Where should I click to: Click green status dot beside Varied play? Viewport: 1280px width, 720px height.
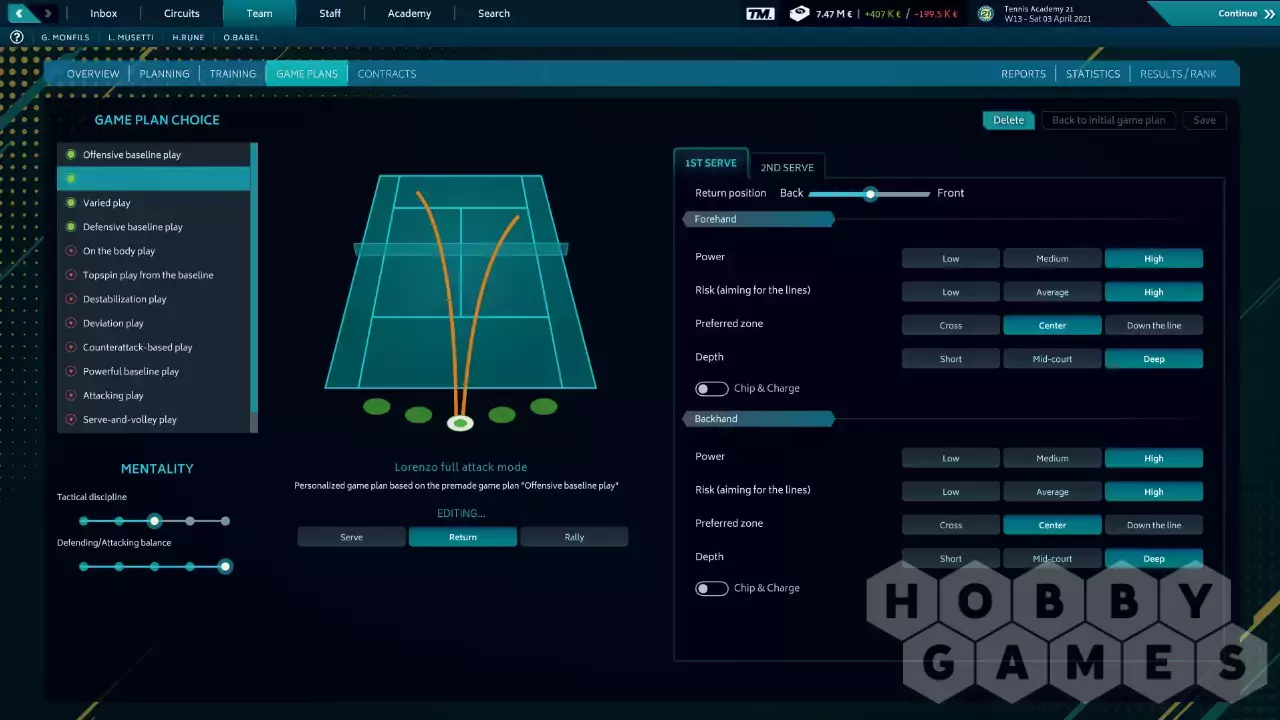[71, 203]
